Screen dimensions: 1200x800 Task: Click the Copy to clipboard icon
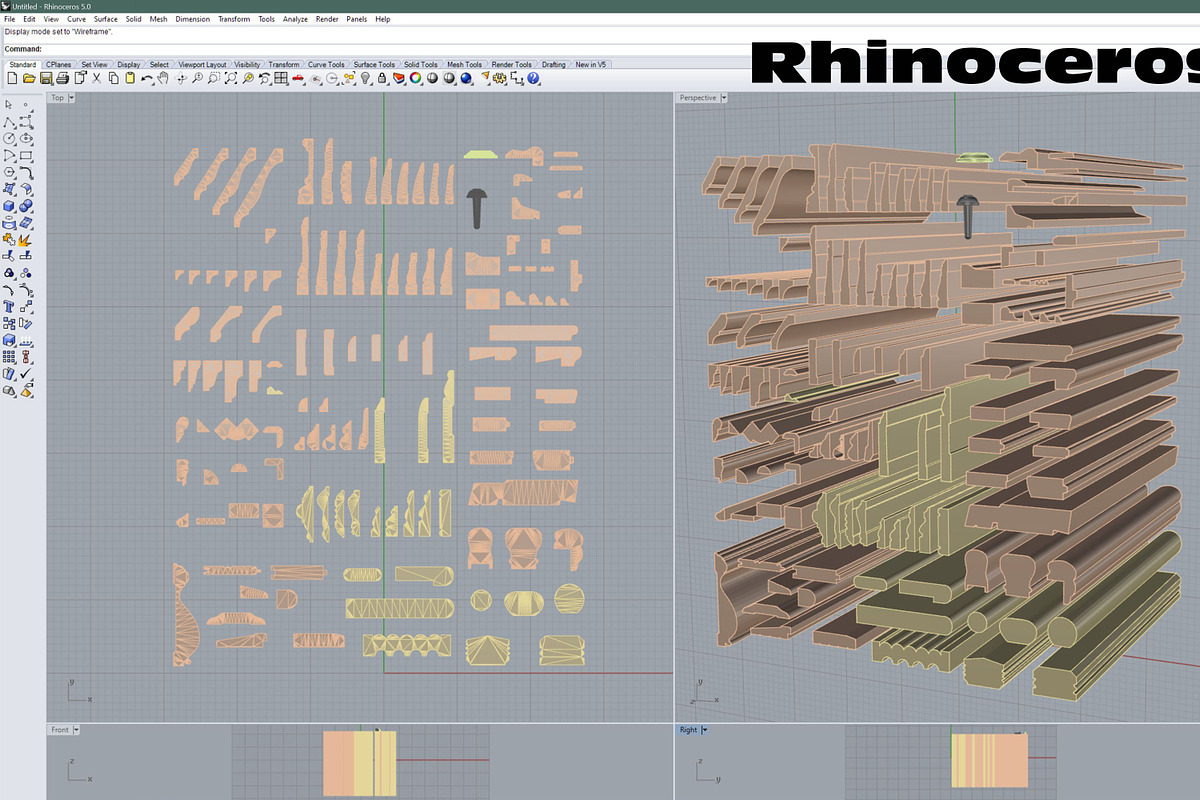pyautogui.click(x=113, y=78)
